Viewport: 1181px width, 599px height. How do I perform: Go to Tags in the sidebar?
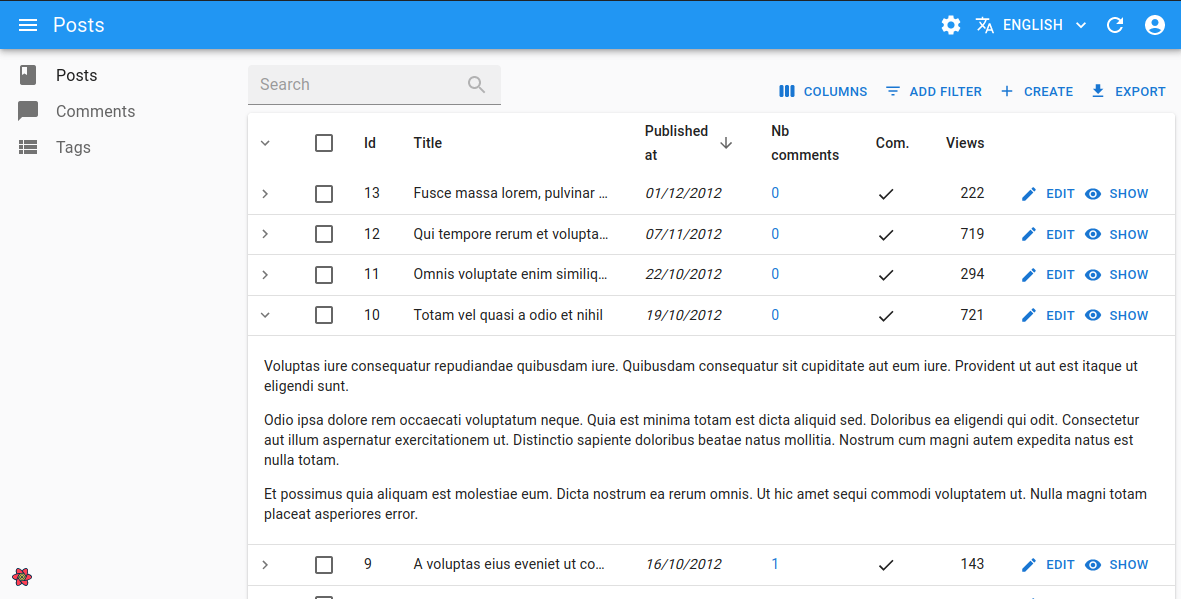pos(73,147)
